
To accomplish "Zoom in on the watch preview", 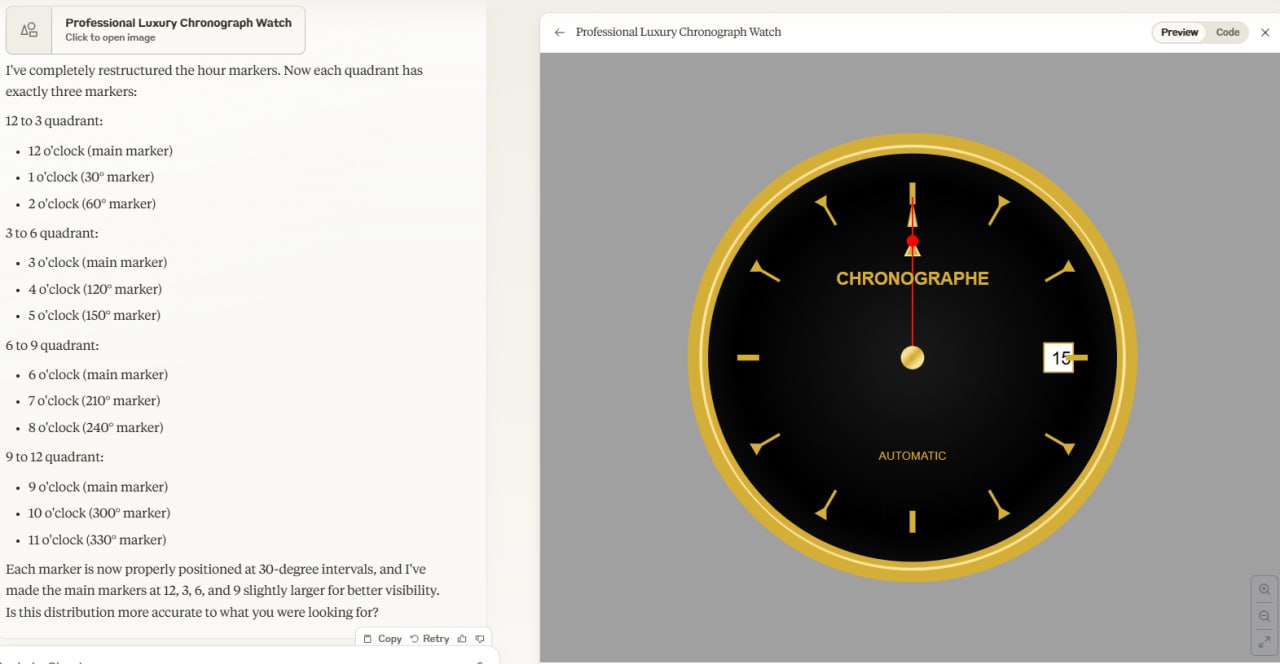I will [1264, 590].
